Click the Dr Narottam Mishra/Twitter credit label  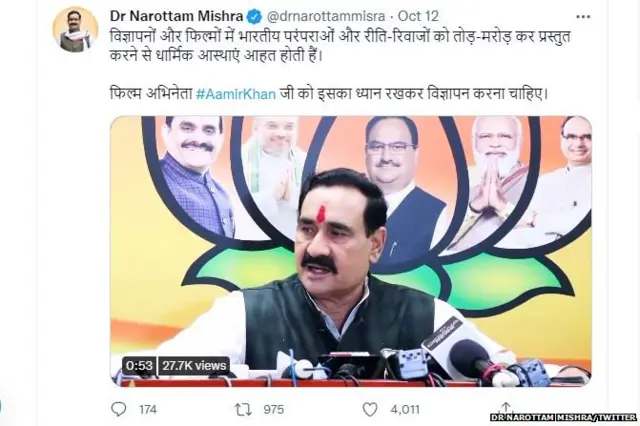pyautogui.click(x=563, y=417)
